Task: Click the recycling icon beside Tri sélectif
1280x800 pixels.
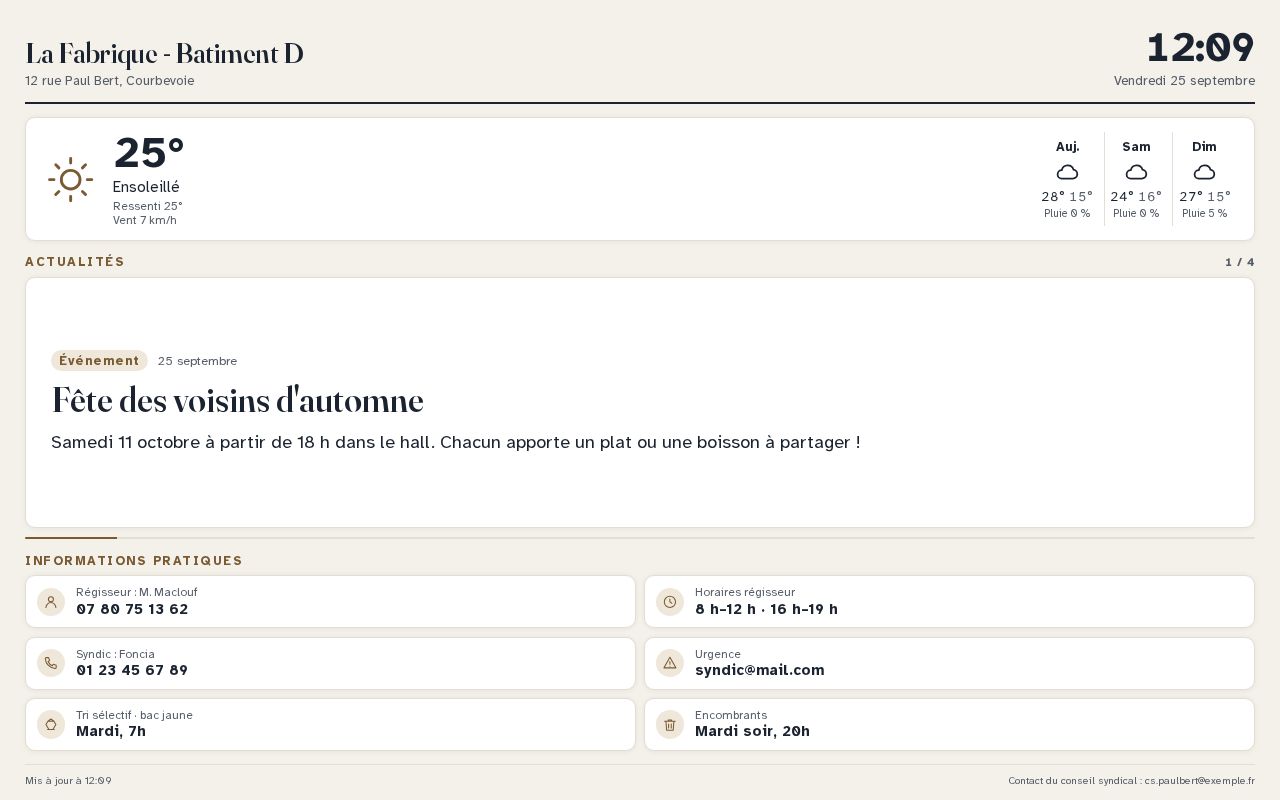Action: coord(51,724)
